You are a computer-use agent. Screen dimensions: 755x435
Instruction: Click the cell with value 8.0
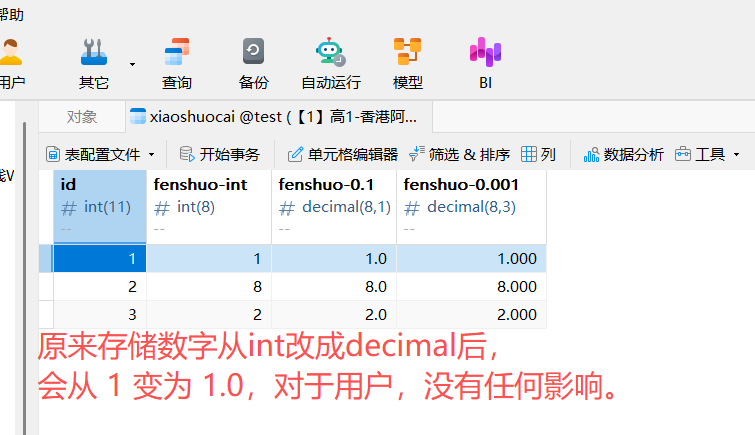click(334, 287)
